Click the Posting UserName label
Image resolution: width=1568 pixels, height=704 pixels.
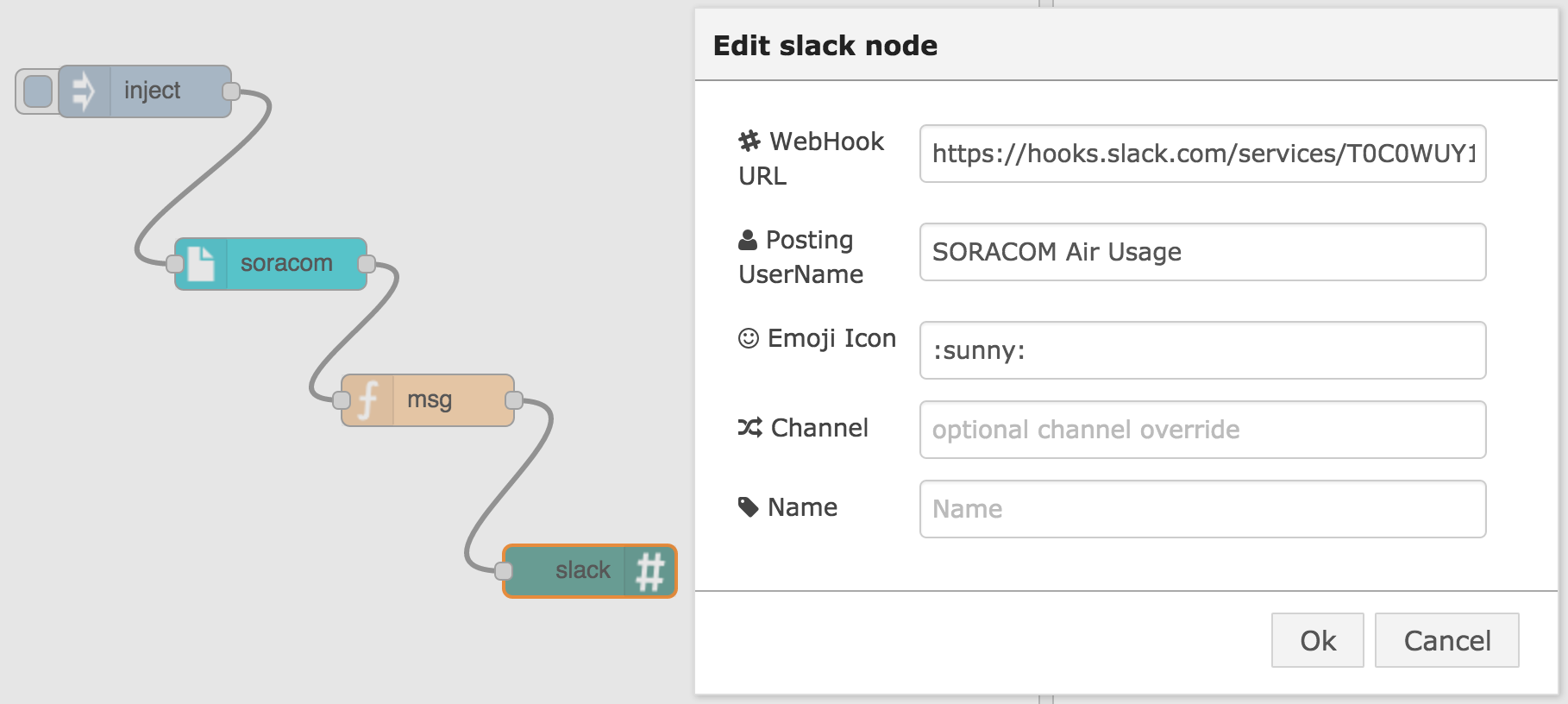pos(801,256)
